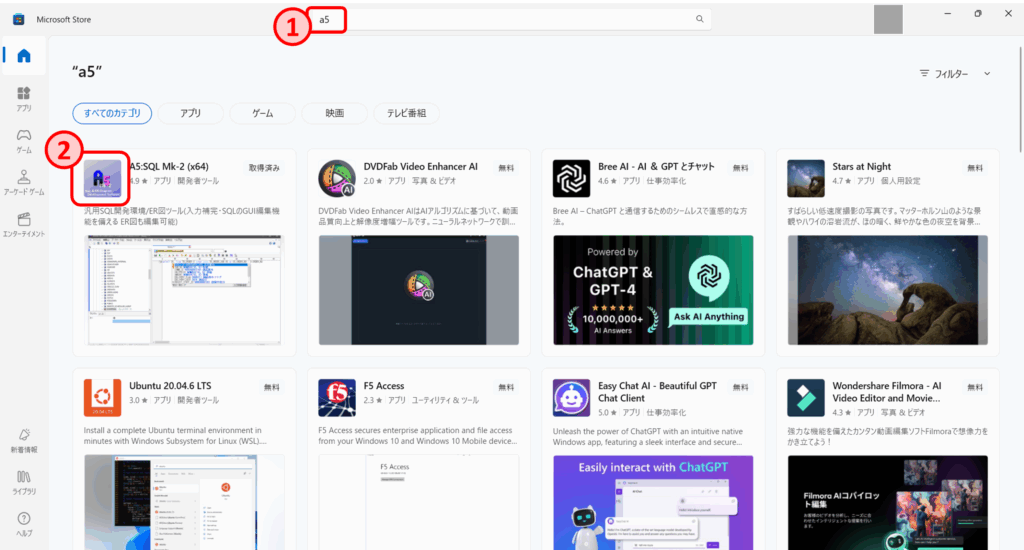Open the エンターテイメント section in the sidebar

24,225
